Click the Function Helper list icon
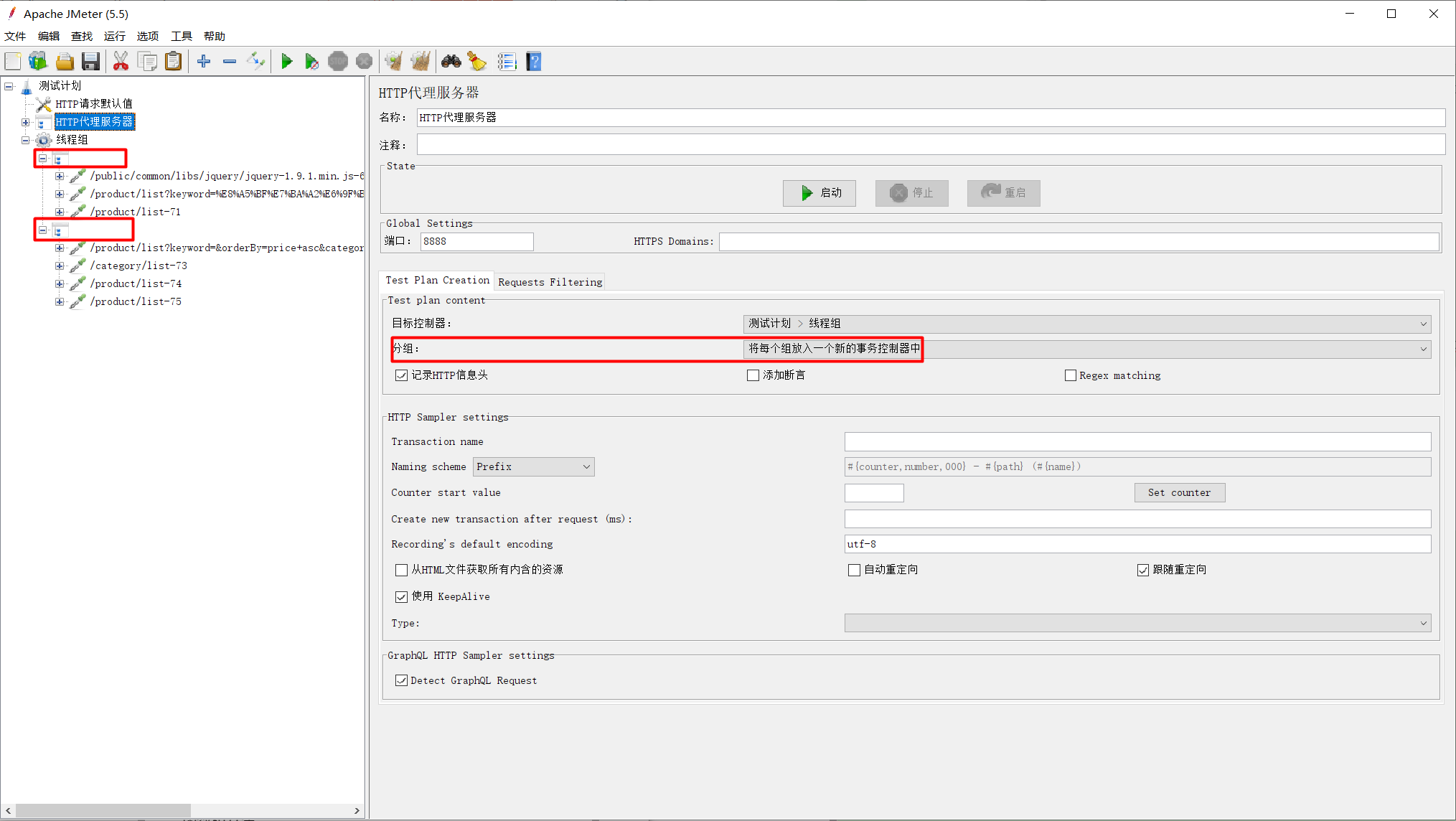The width and height of the screenshot is (1456, 821). tap(507, 62)
